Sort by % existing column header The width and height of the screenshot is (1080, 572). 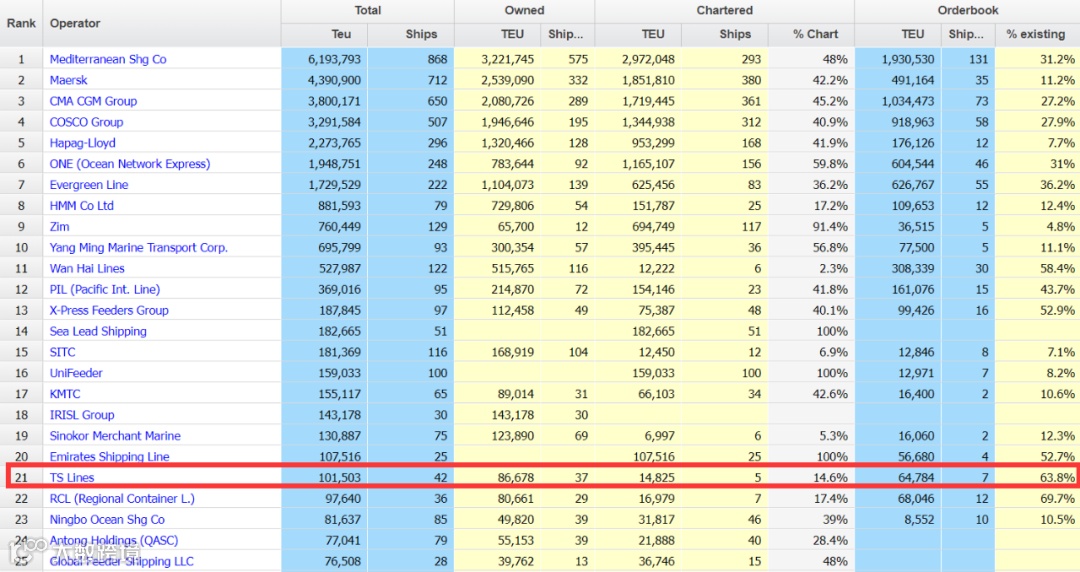[x=1037, y=34]
